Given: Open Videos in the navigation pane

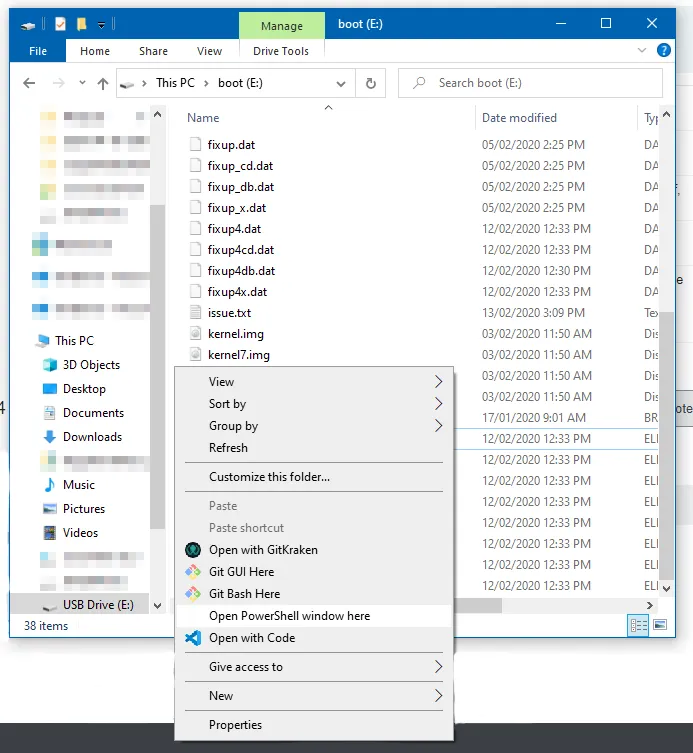Looking at the screenshot, I should point(80,533).
